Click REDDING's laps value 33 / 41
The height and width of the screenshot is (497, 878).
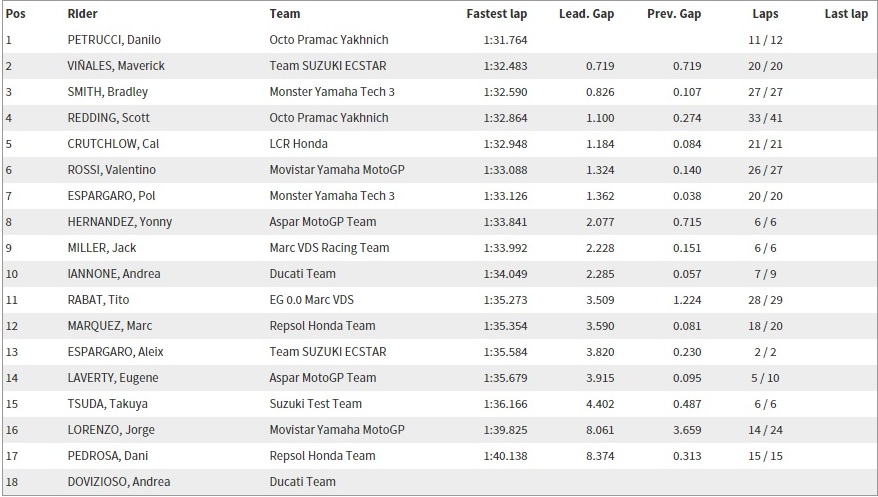(x=765, y=118)
